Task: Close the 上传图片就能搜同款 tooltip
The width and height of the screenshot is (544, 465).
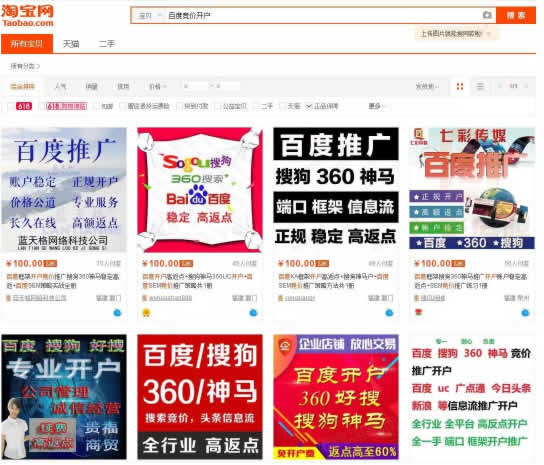Action: [x=489, y=34]
